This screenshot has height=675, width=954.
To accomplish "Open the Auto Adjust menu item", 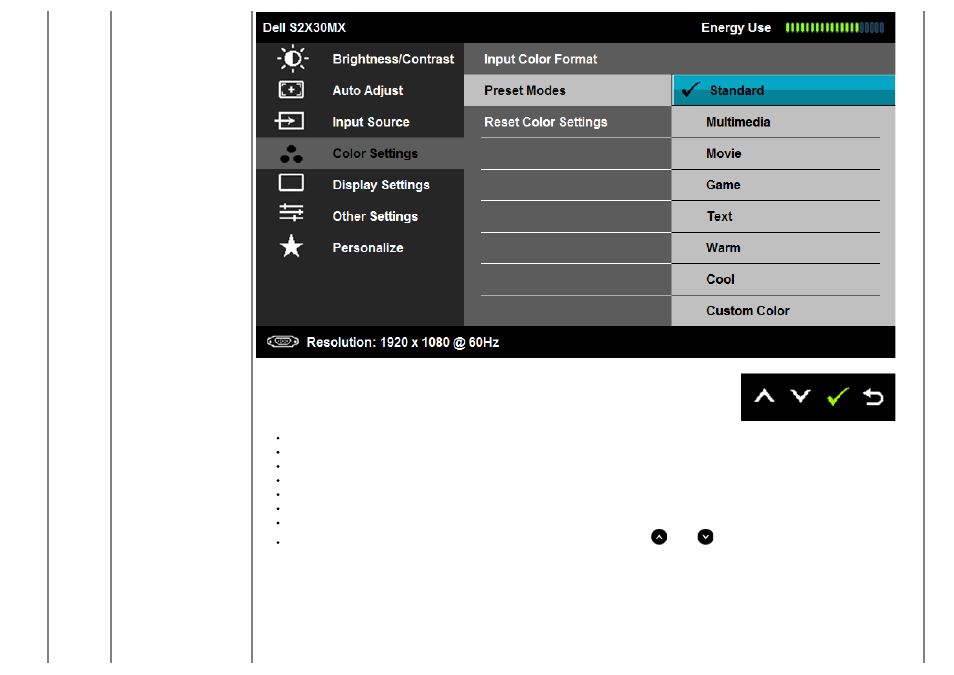I will 360,90.
